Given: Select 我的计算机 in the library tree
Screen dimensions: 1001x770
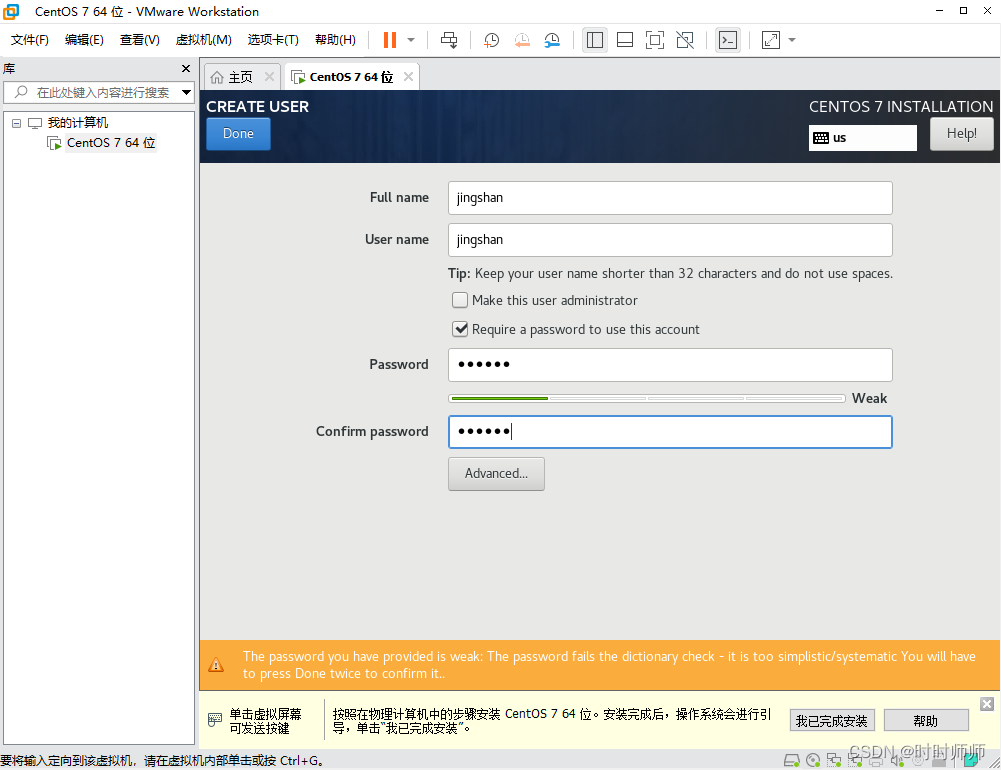Looking at the screenshot, I should (78, 123).
